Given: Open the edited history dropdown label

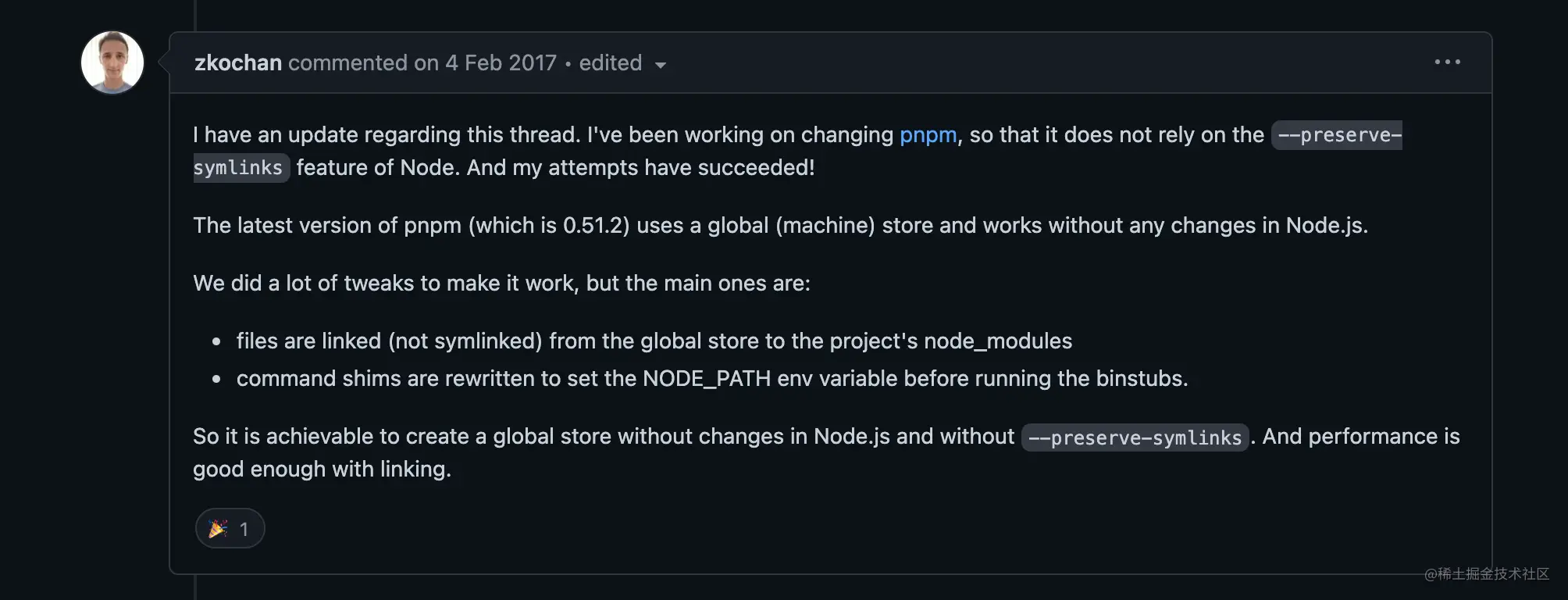Looking at the screenshot, I should click(610, 62).
